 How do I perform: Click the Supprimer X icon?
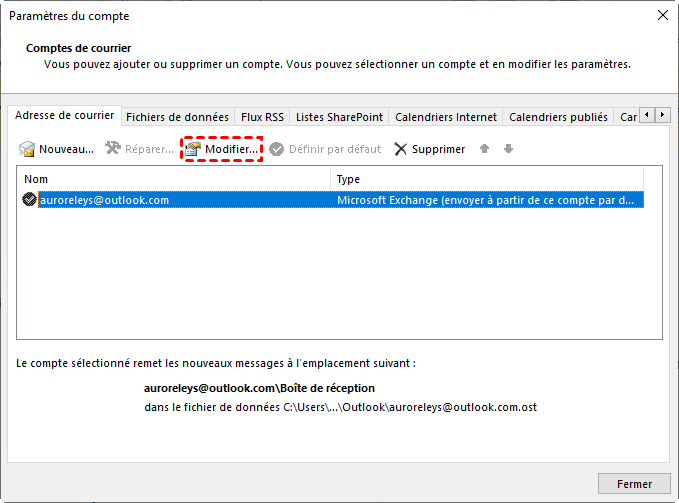tap(401, 149)
